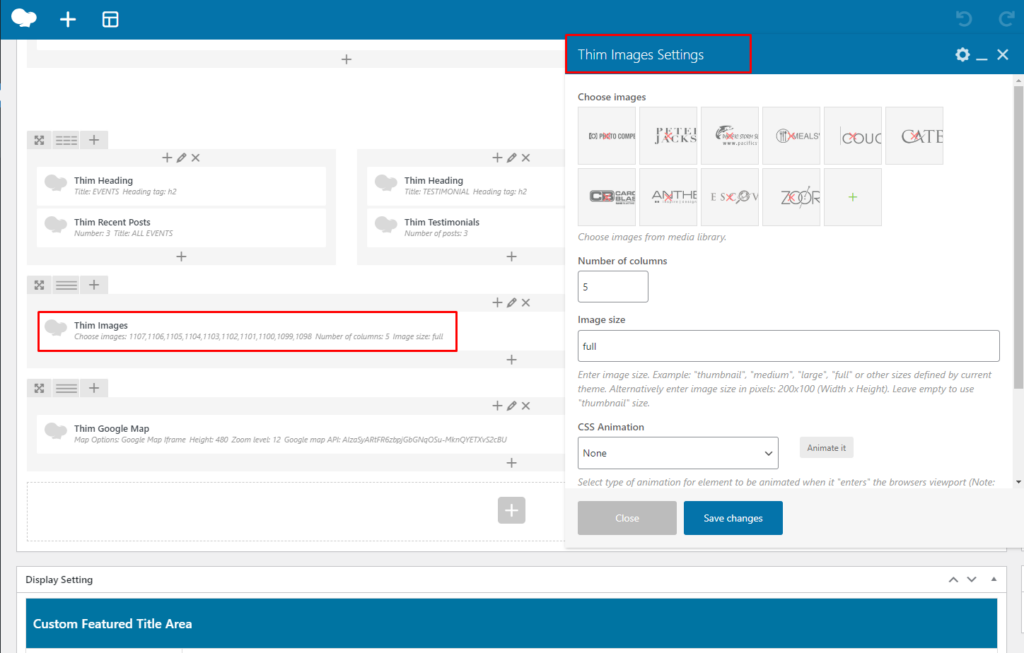The image size is (1024, 653).
Task: Open the Thim Testimonials element
Action: (465, 227)
